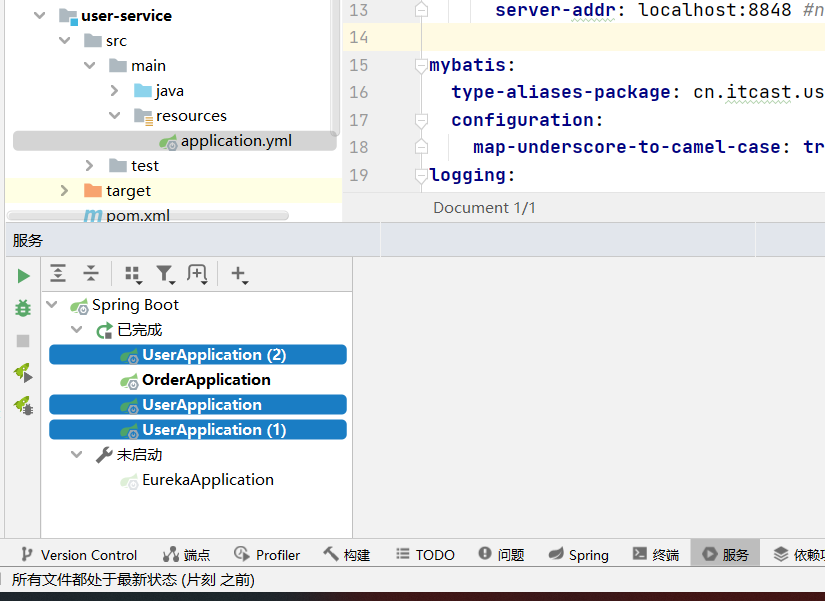825x601 pixels.
Task: Open the 终端 terminal tool window
Action: pyautogui.click(x=656, y=555)
